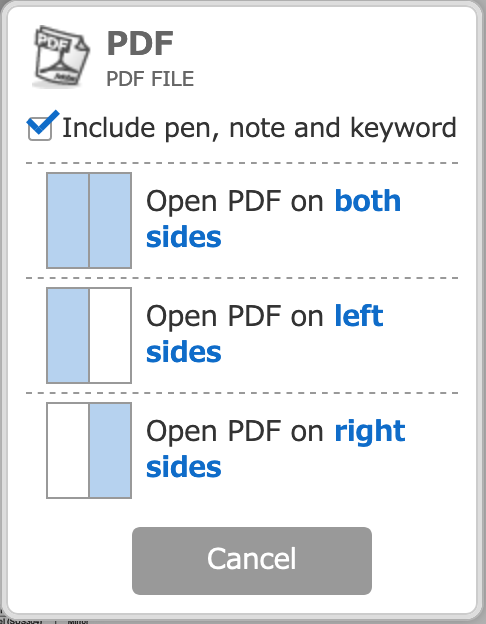
Task: Click the PDF document icon
Action: [61, 57]
